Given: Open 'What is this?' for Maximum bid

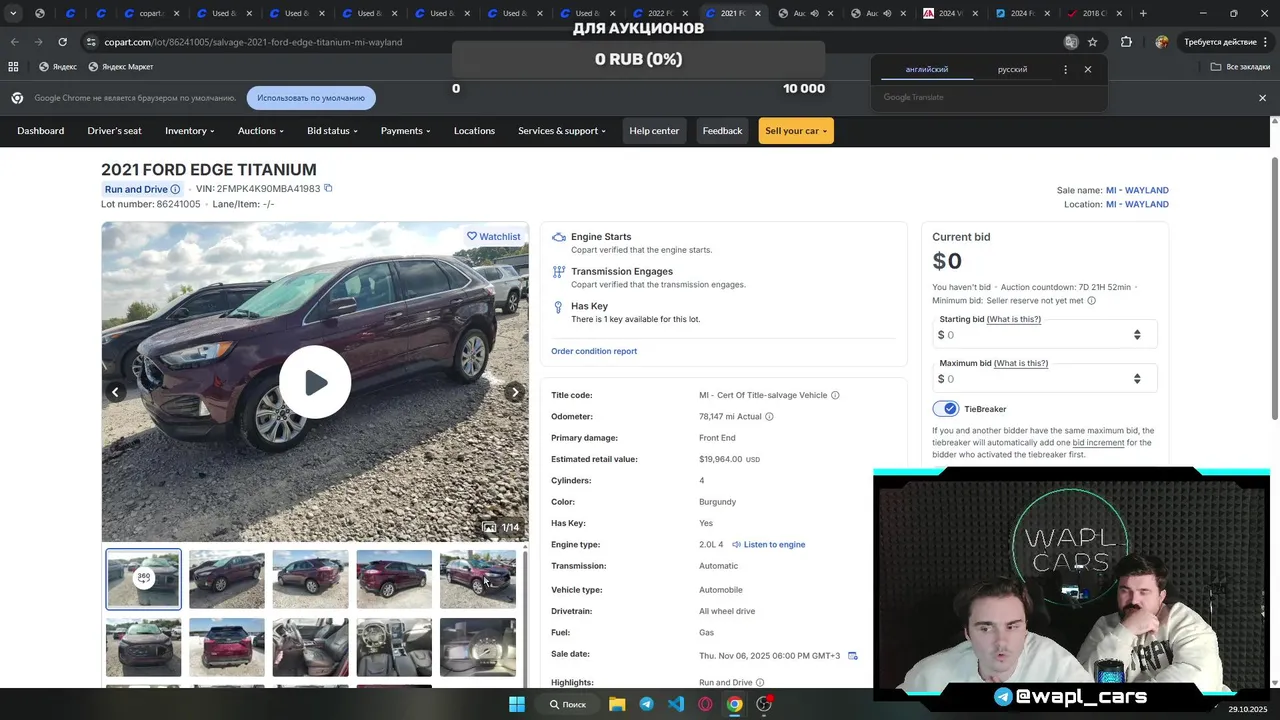Looking at the screenshot, I should 1021,363.
